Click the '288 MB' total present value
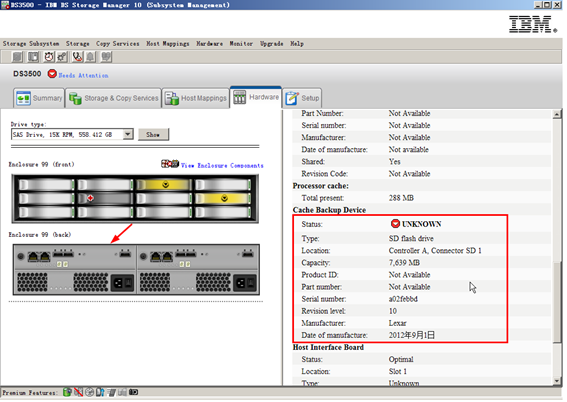The height and width of the screenshot is (402, 567). tap(401, 198)
